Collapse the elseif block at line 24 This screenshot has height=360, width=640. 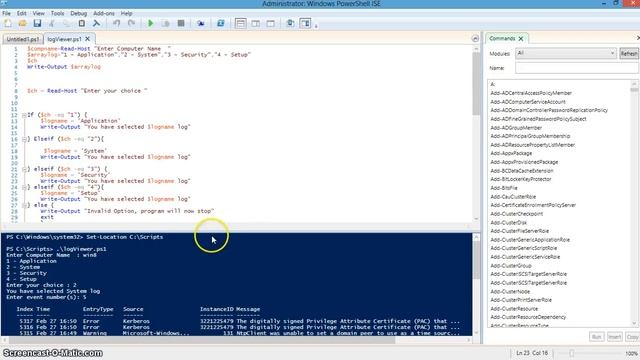(24, 187)
